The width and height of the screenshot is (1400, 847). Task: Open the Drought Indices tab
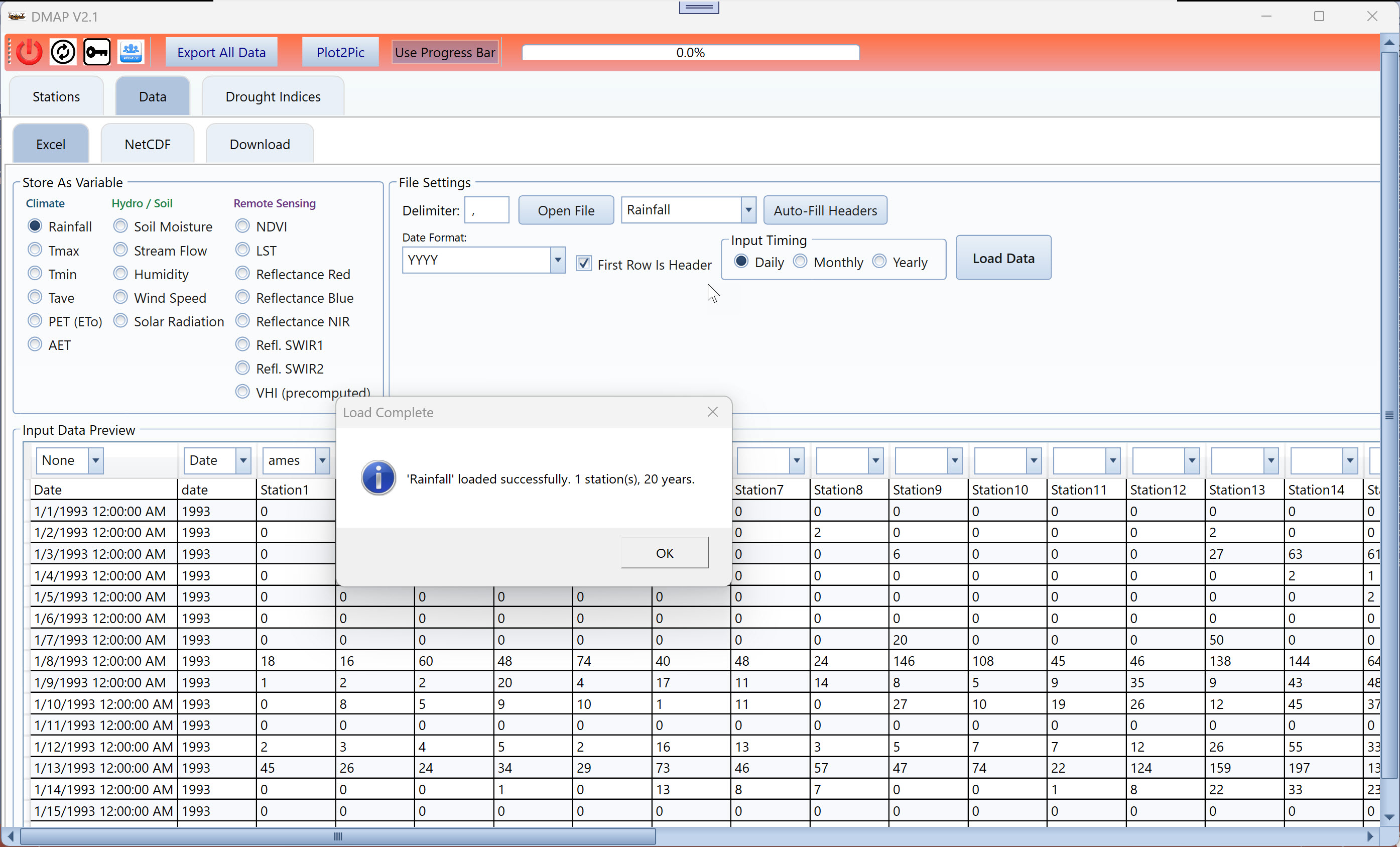(x=273, y=96)
